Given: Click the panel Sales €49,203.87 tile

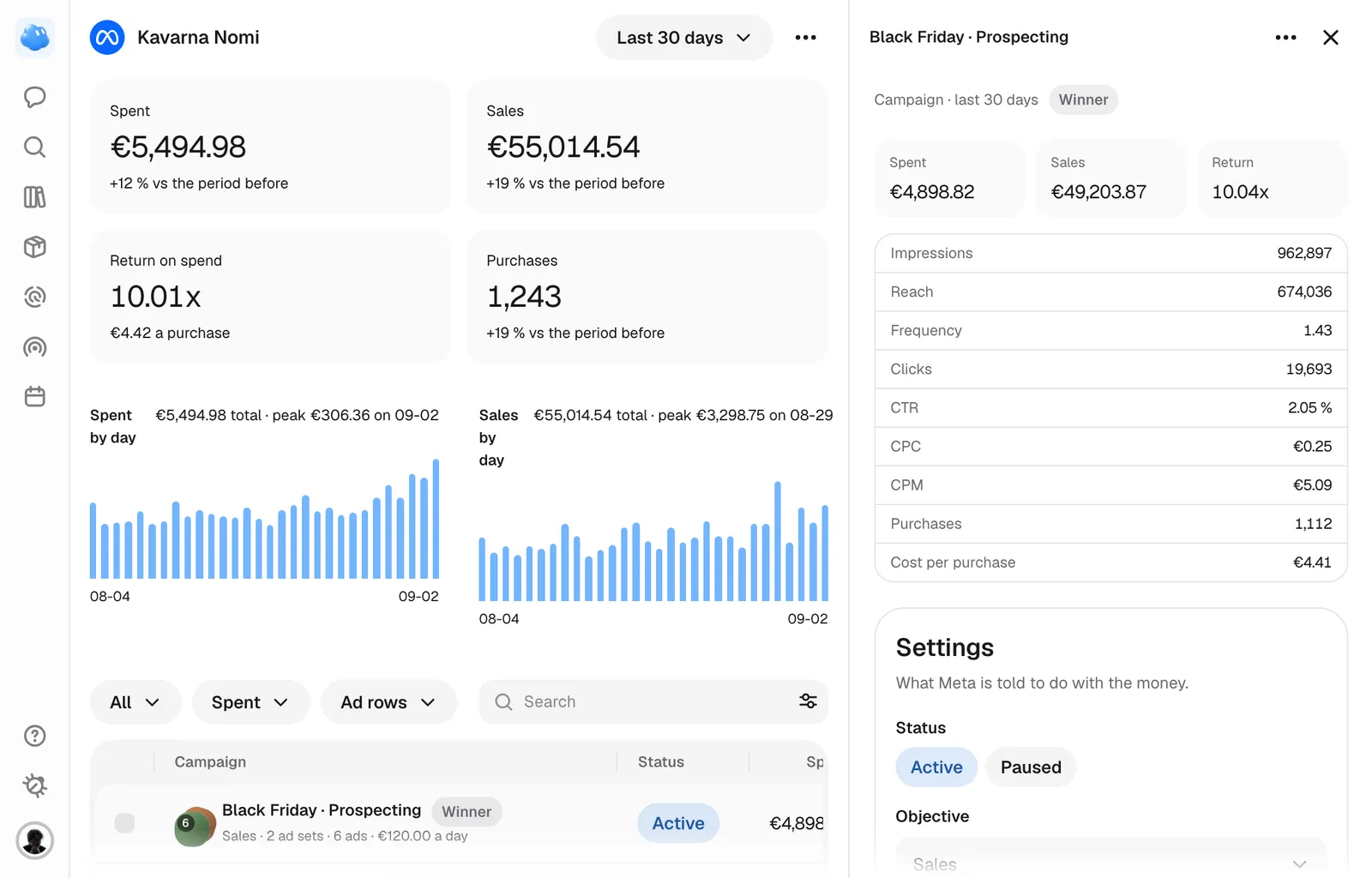Looking at the screenshot, I should click(x=1110, y=178).
